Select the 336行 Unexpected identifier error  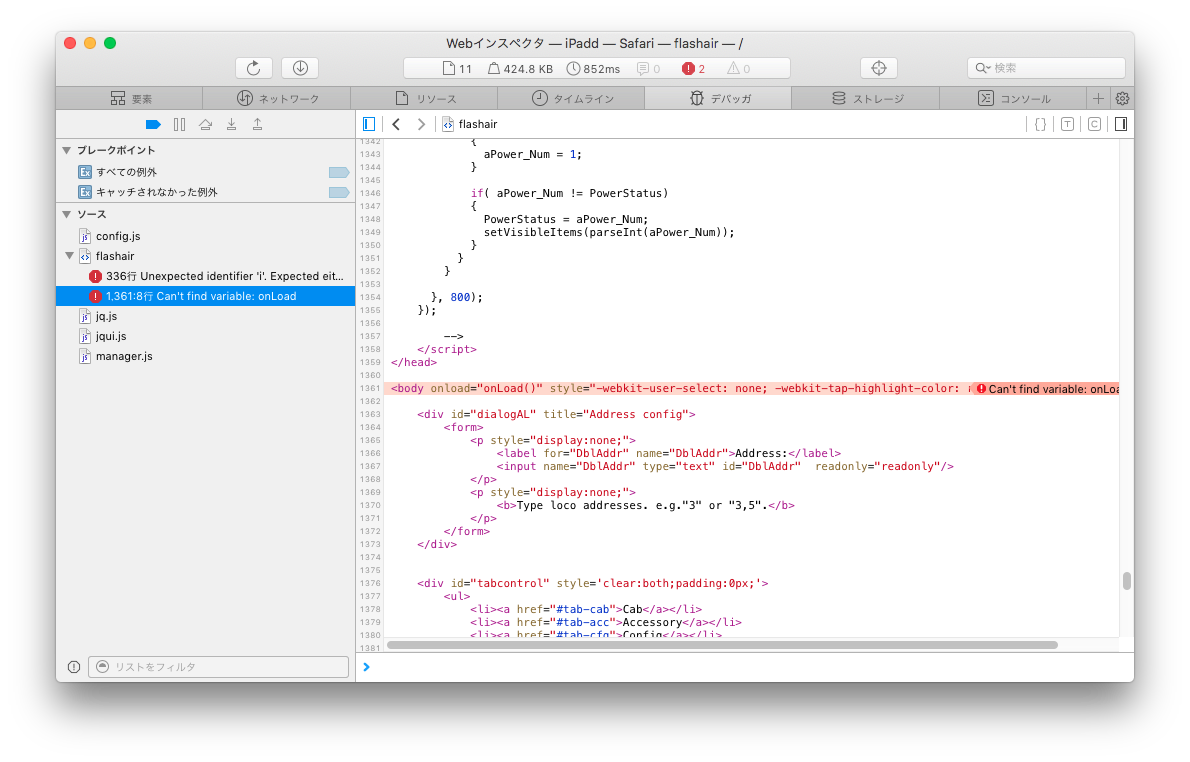206,276
